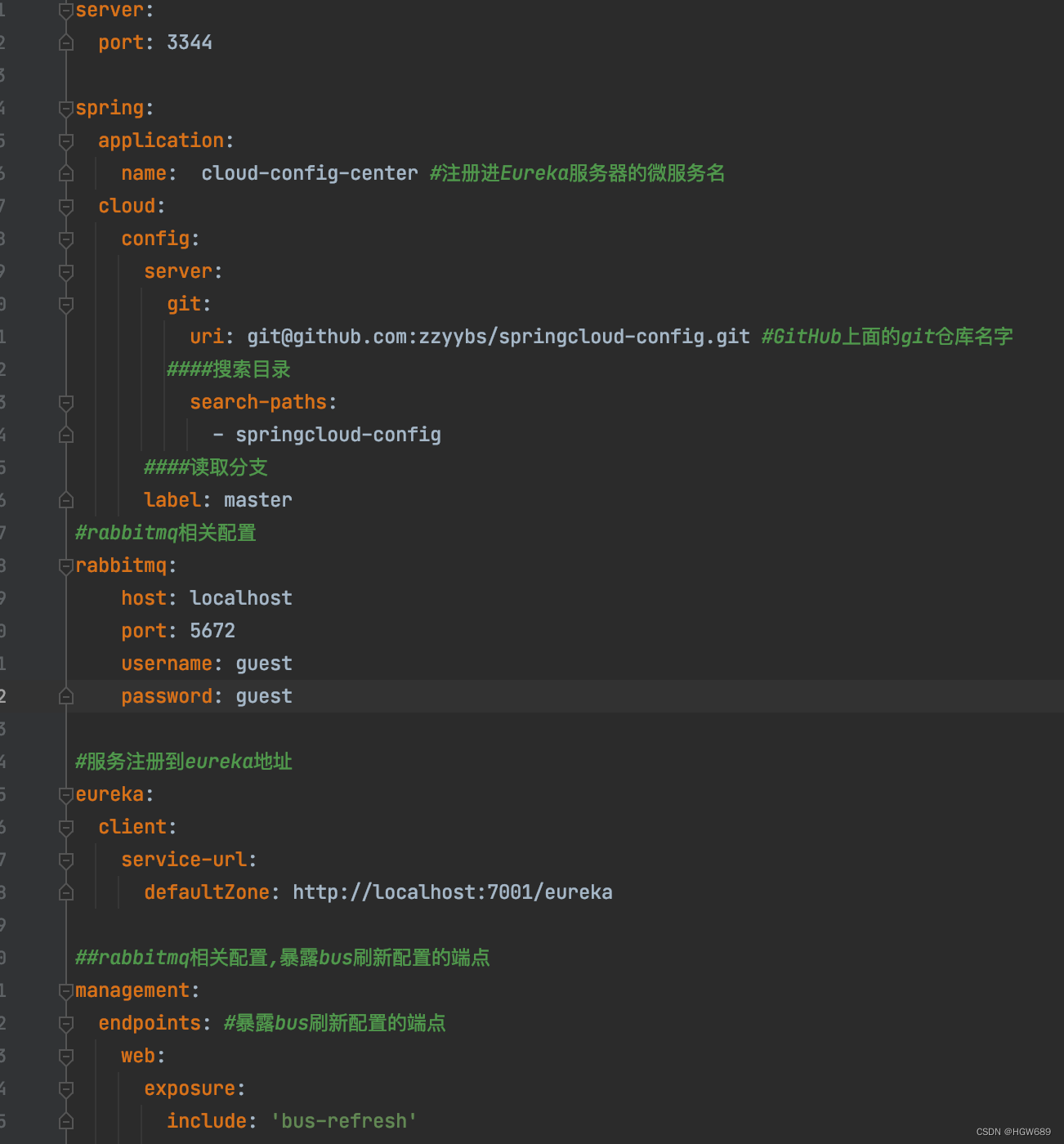Click the '#暴露bus刷新配置的端点' comment after endpoints

[x=335, y=1023]
